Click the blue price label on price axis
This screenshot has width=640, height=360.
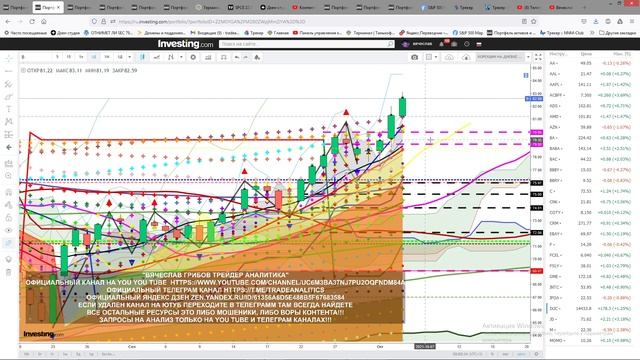[x=534, y=99]
